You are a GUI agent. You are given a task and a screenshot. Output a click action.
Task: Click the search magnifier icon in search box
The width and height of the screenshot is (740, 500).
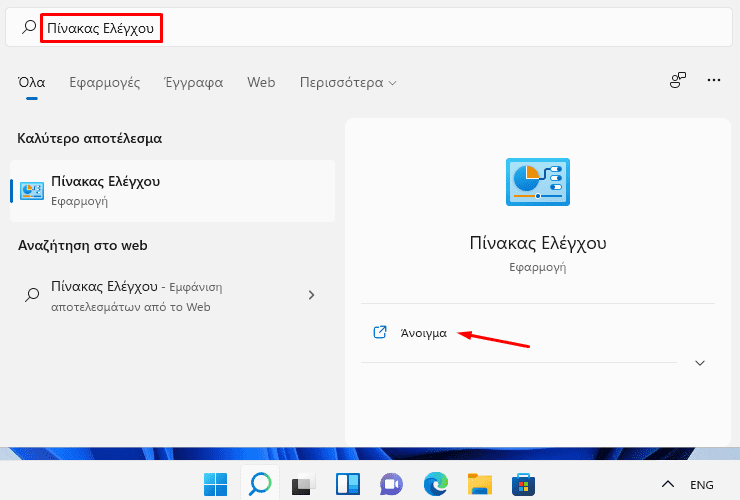[x=29, y=27]
